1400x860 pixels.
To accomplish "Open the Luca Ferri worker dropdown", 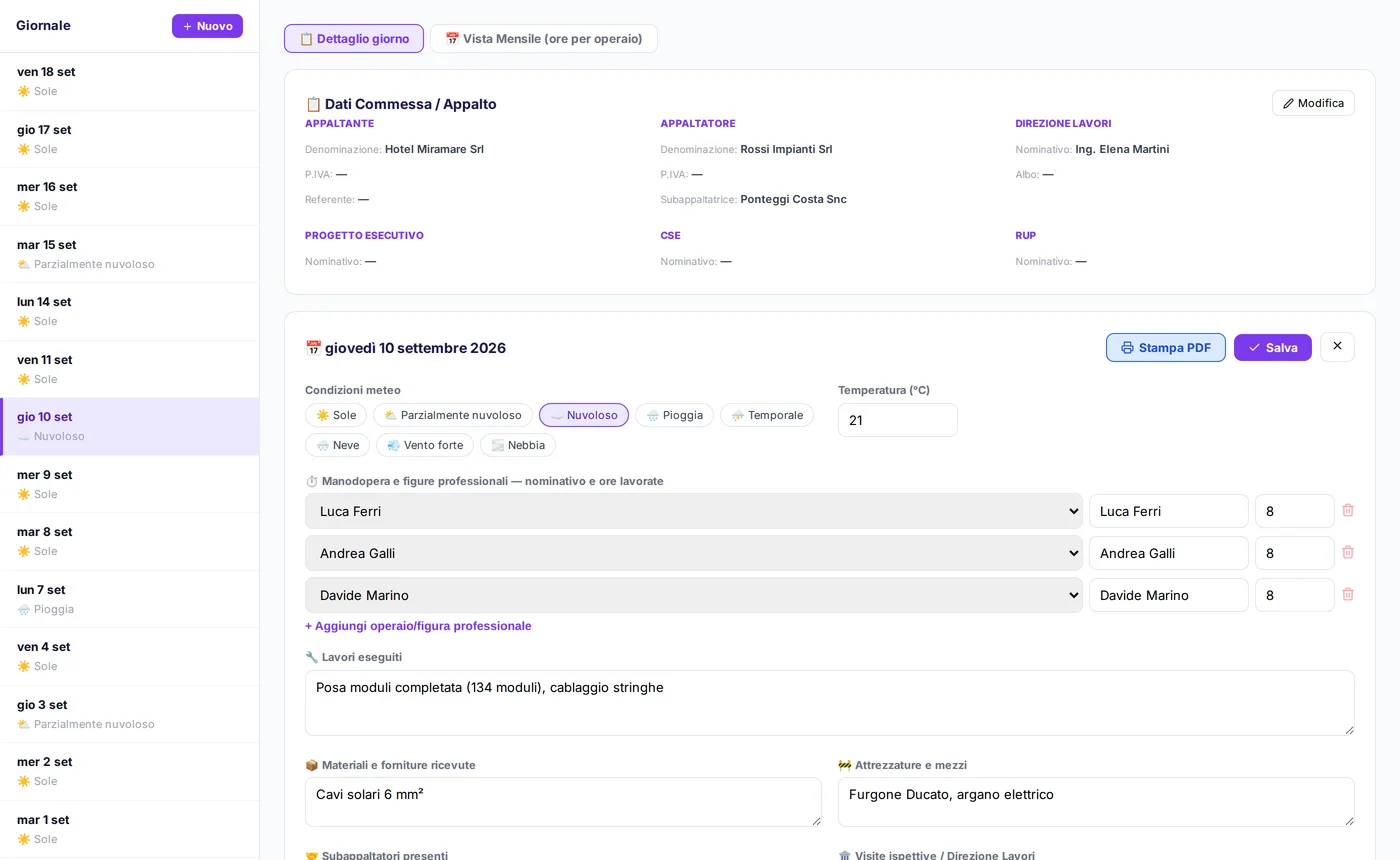I will click(x=694, y=511).
